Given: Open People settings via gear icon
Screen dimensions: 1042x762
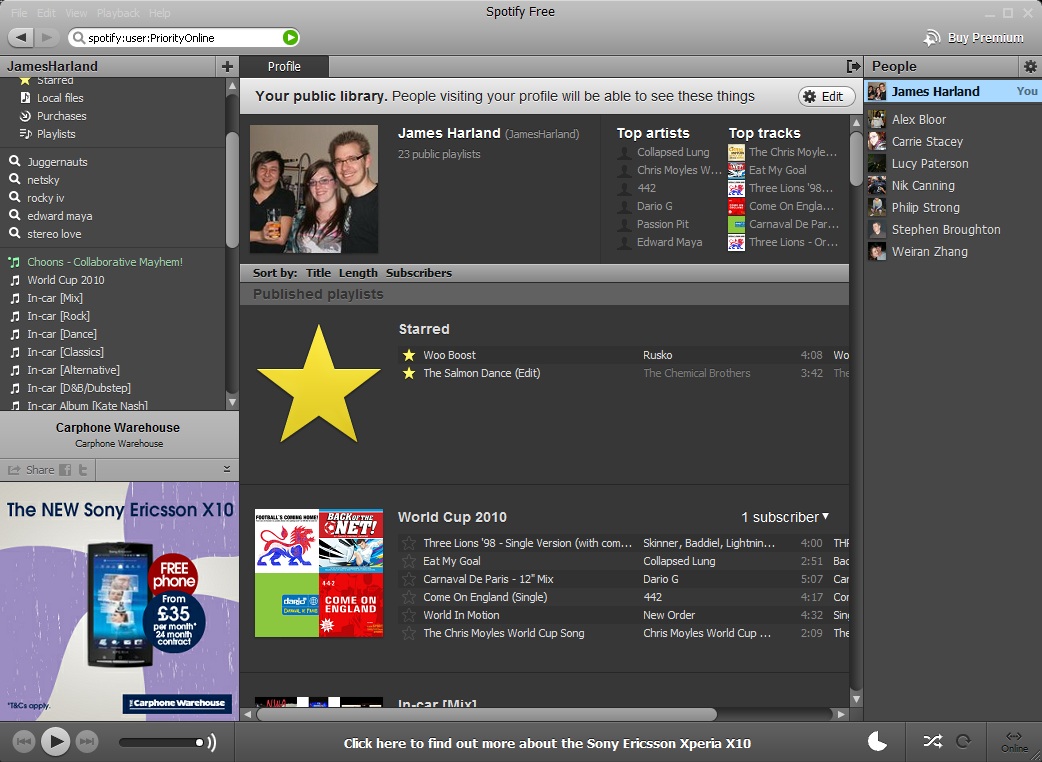Looking at the screenshot, I should pyautogui.click(x=1030, y=66).
